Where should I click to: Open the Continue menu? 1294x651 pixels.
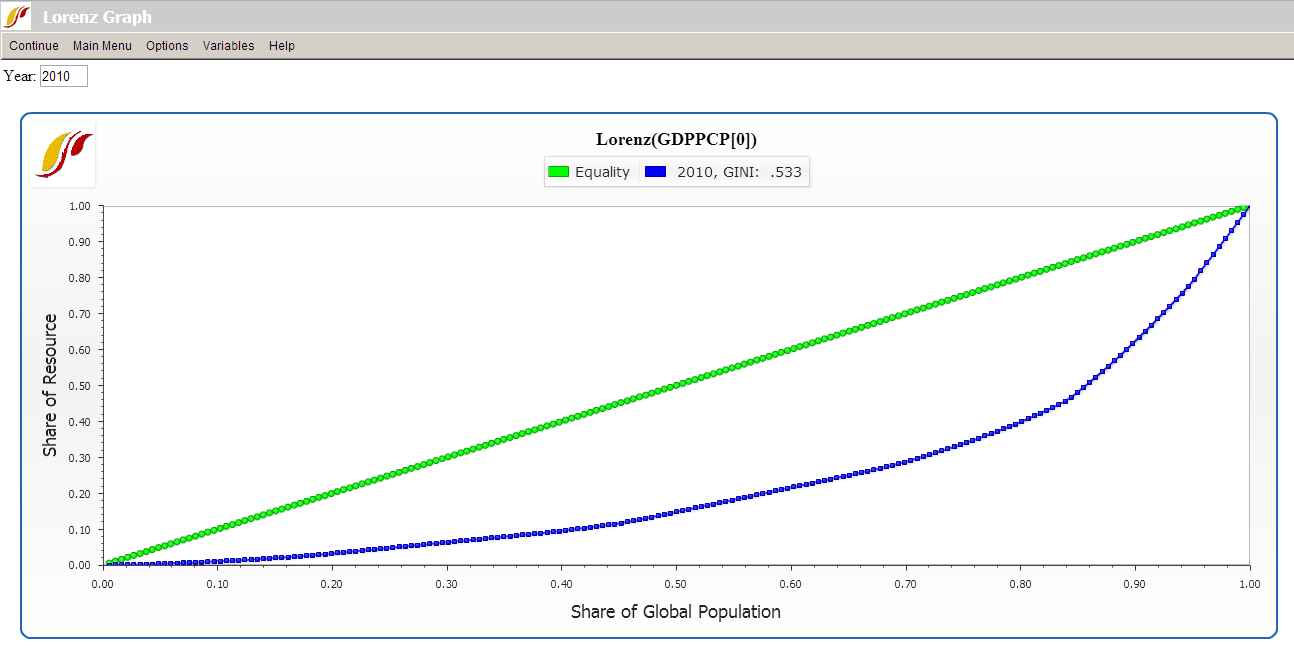[x=34, y=46]
